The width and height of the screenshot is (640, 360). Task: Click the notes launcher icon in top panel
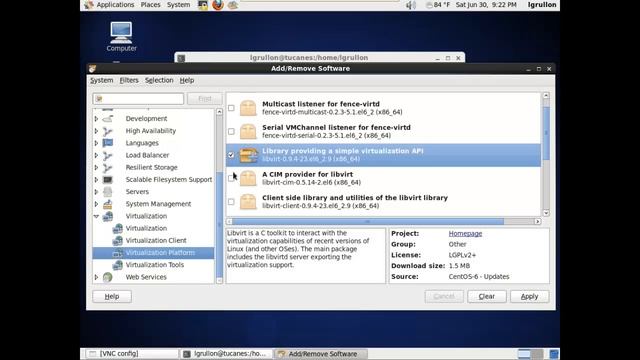pyautogui.click(x=233, y=5)
